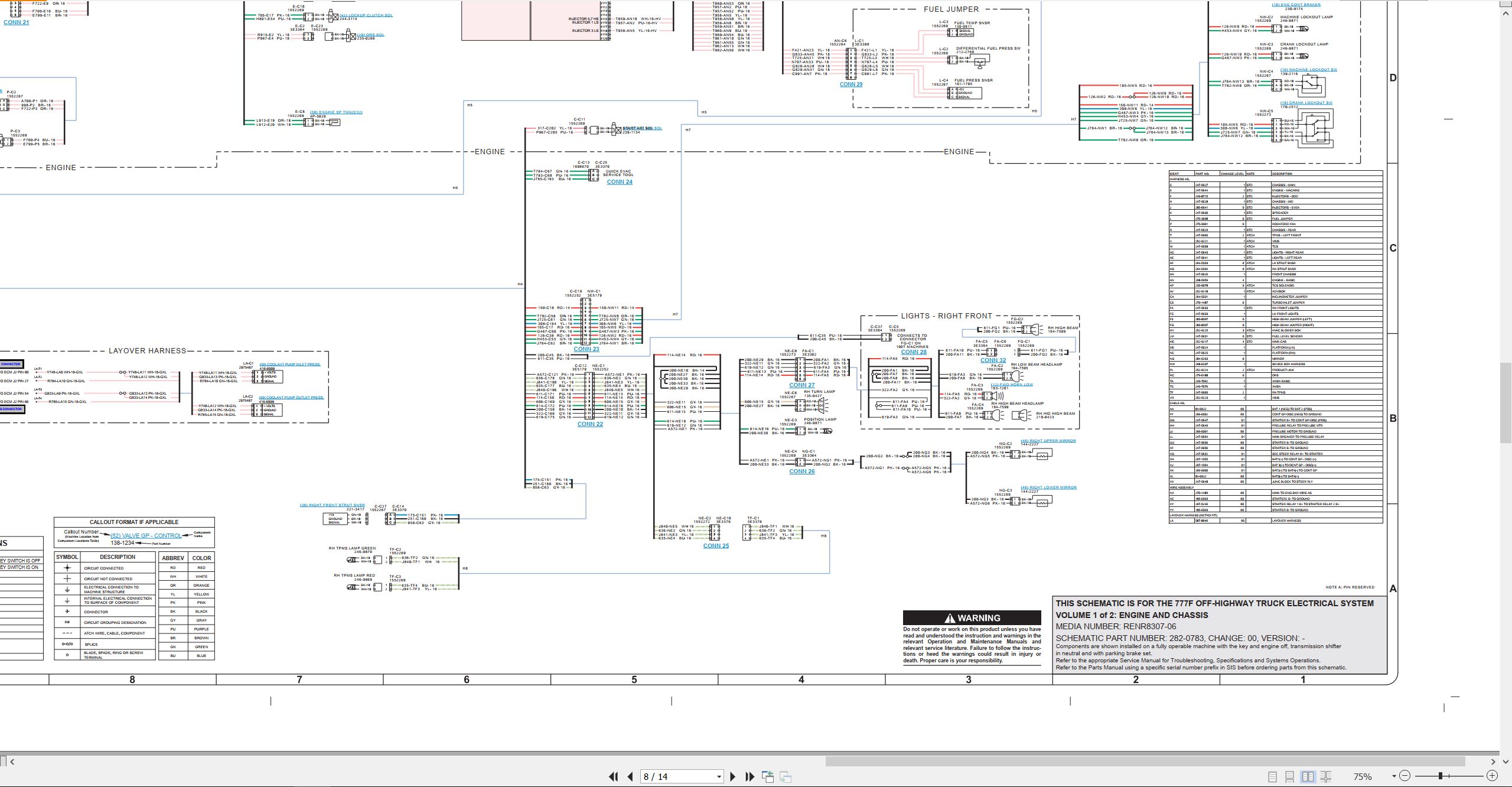Click the START AID SOL link
The height and width of the screenshot is (787, 1512).
point(642,128)
